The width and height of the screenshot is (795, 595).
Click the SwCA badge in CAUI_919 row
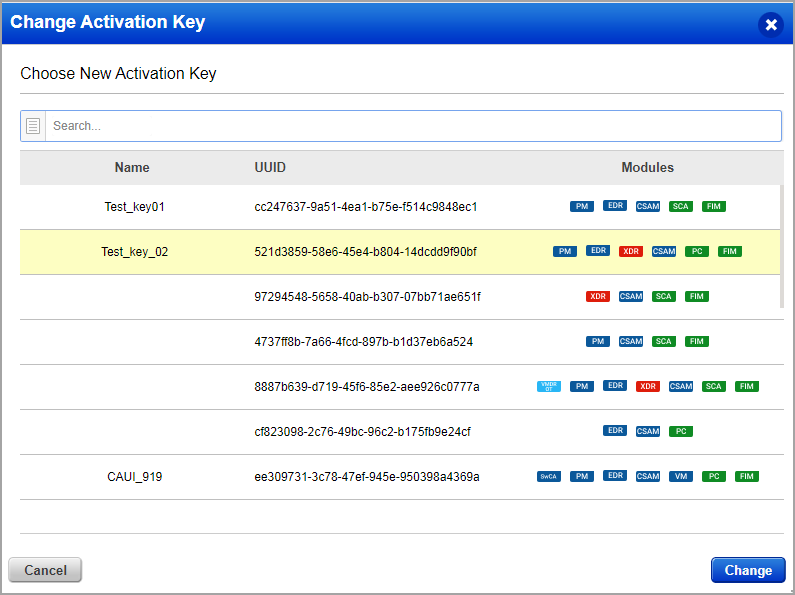(x=549, y=476)
